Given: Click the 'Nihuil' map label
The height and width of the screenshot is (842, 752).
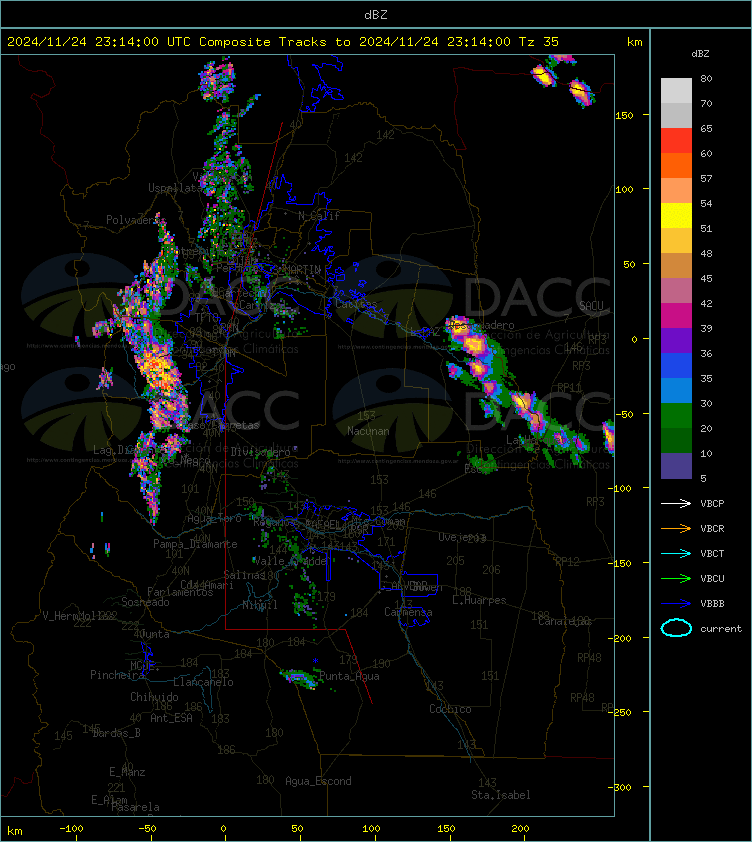Looking at the screenshot, I should coord(259,605).
